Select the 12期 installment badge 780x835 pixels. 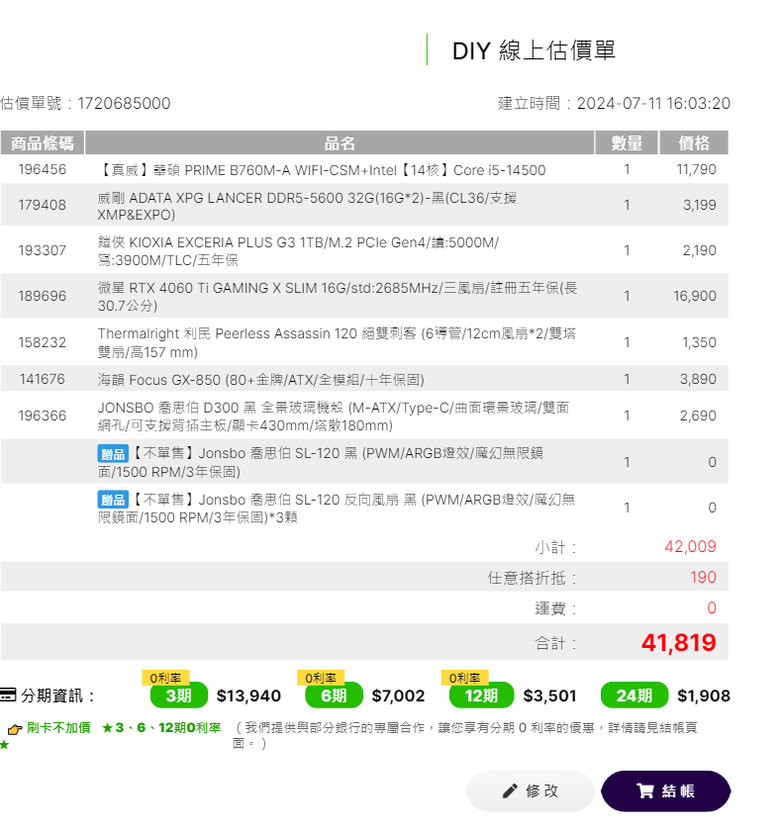pos(481,695)
